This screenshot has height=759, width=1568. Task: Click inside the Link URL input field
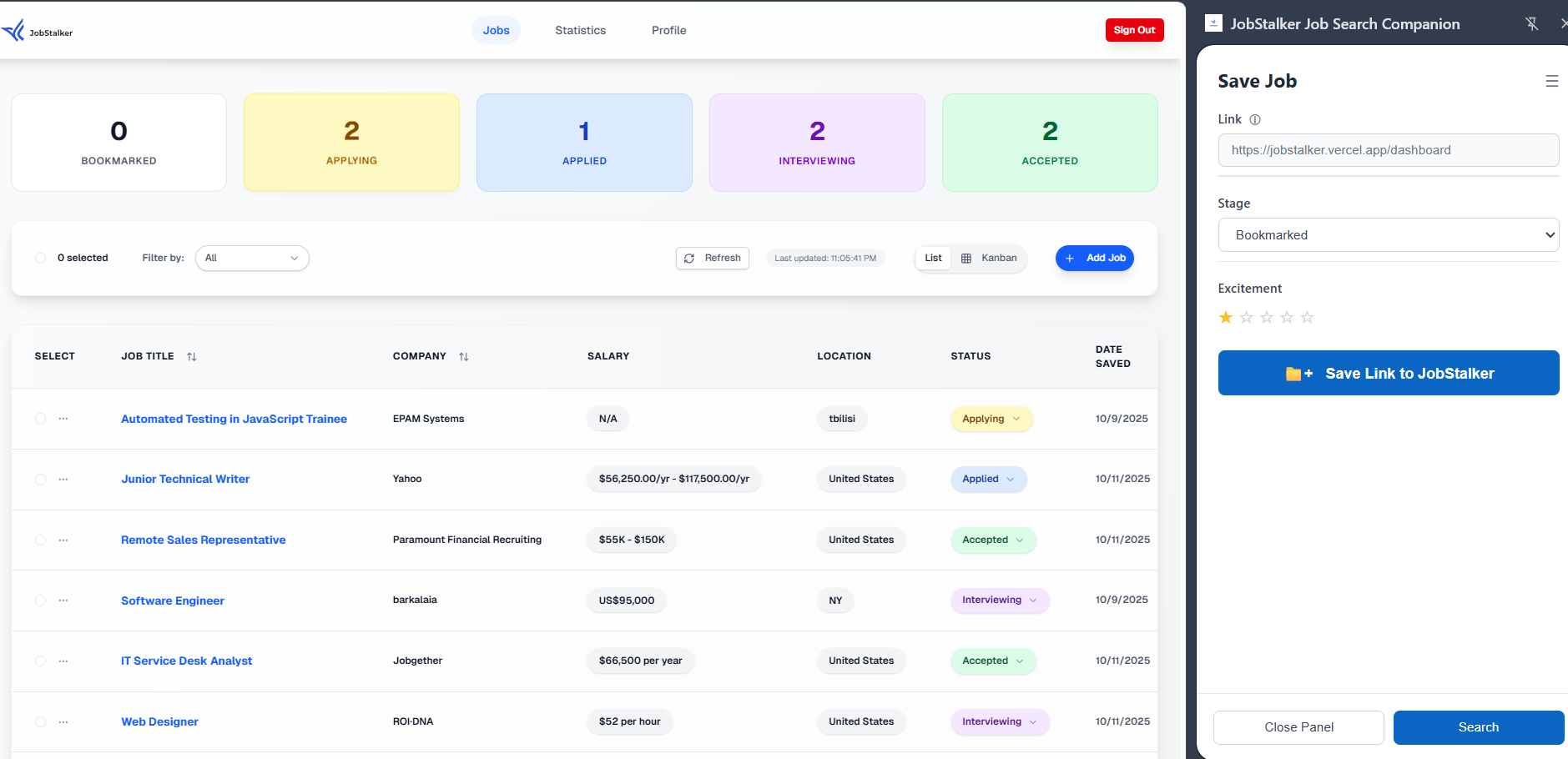pos(1388,150)
